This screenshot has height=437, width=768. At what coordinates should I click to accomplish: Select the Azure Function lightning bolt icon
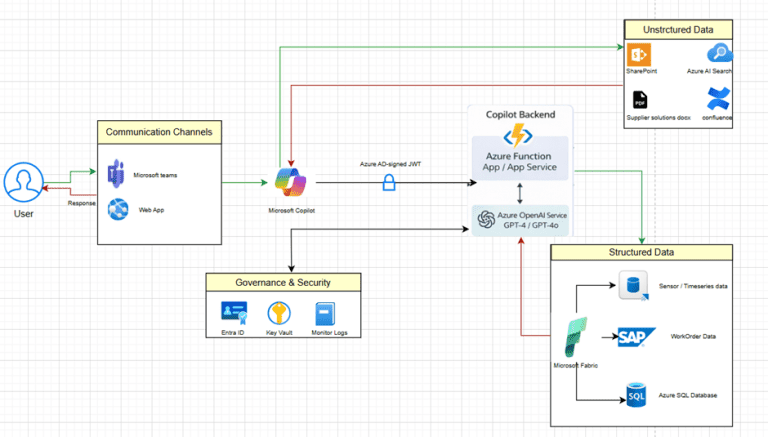pos(518,135)
